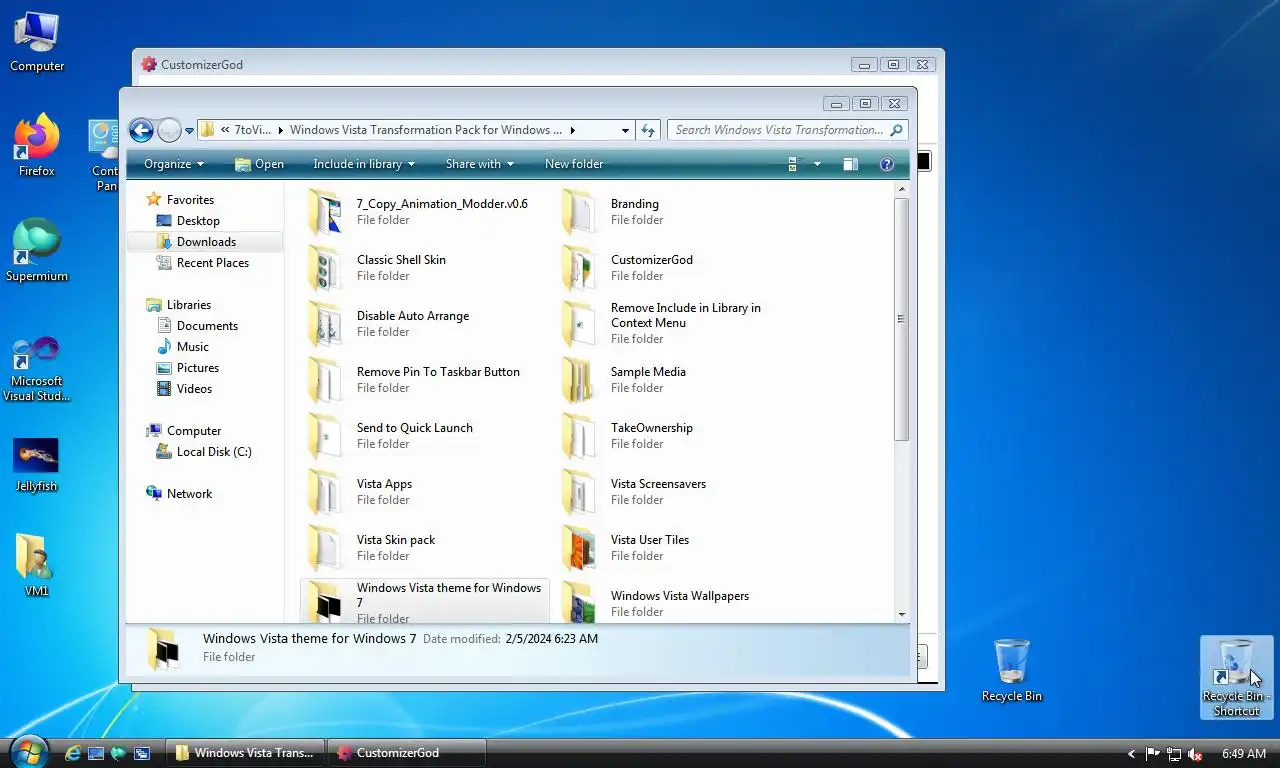Viewport: 1280px width, 768px height.
Task: Select the Vista Apps folder
Action: (425, 491)
